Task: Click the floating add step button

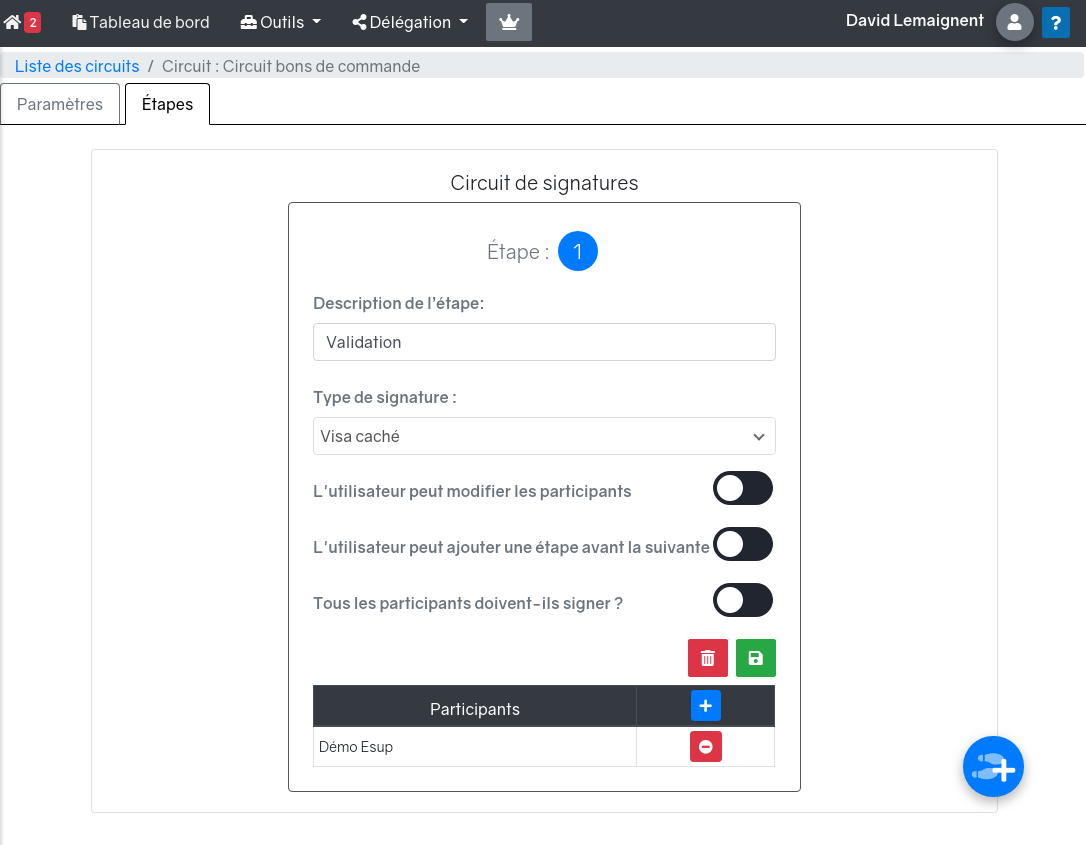Action: coord(993,767)
